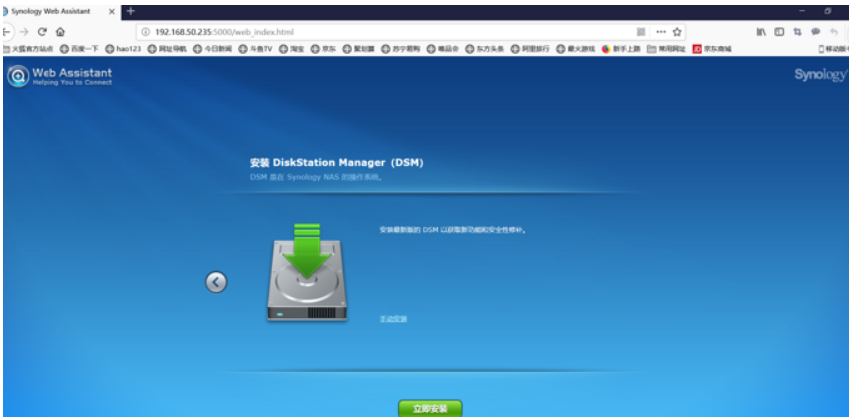
Task: Open the 东方头条 bookmark
Action: [x=485, y=49]
